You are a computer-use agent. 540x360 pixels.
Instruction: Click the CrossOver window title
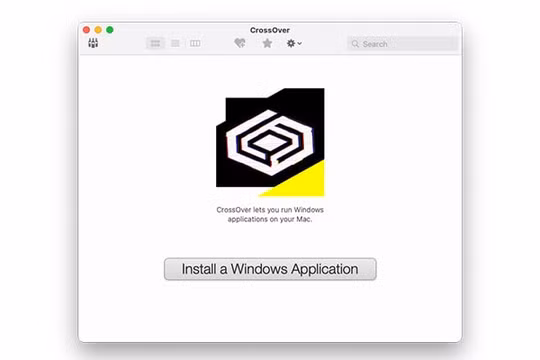pyautogui.click(x=270, y=30)
